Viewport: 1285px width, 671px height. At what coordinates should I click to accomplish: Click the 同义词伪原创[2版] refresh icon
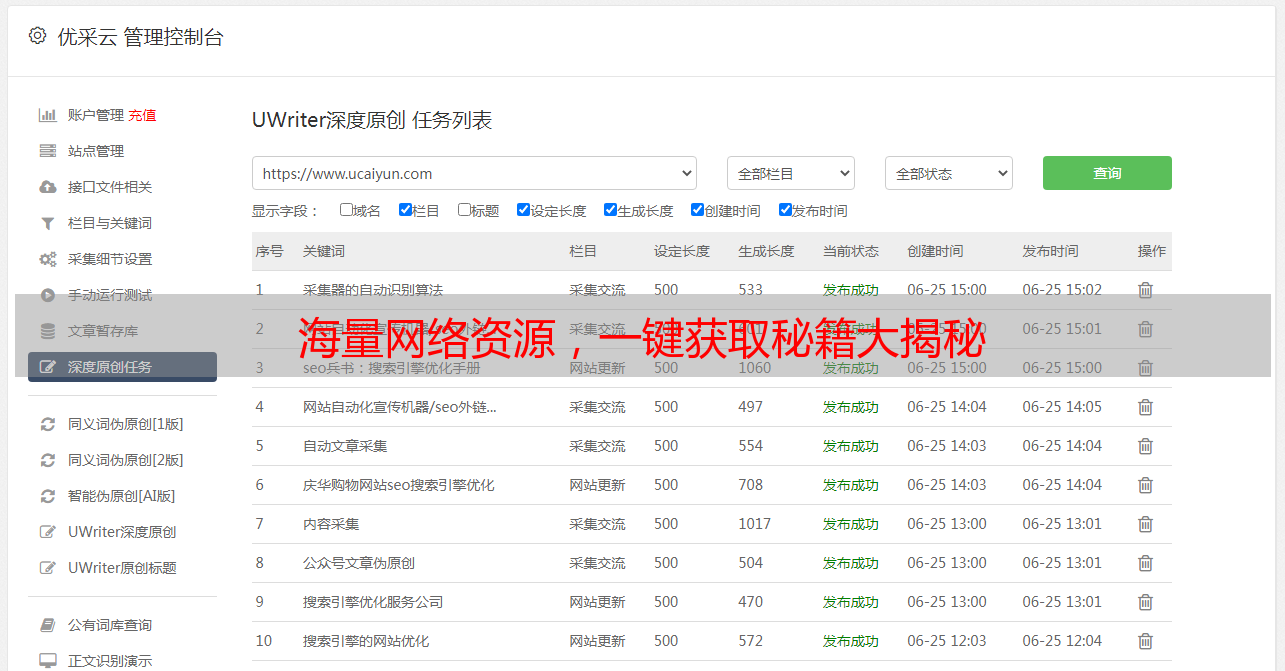pos(47,460)
